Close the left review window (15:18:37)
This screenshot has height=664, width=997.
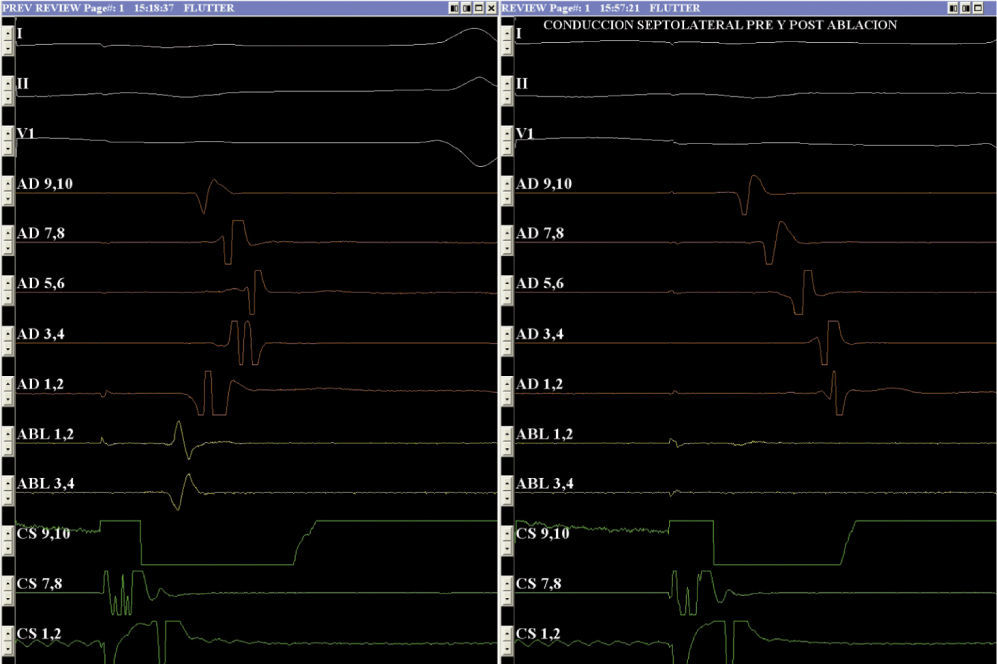490,7
